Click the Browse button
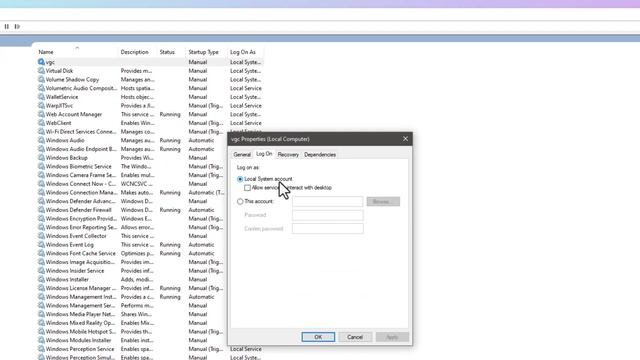640x360 pixels. coord(383,202)
